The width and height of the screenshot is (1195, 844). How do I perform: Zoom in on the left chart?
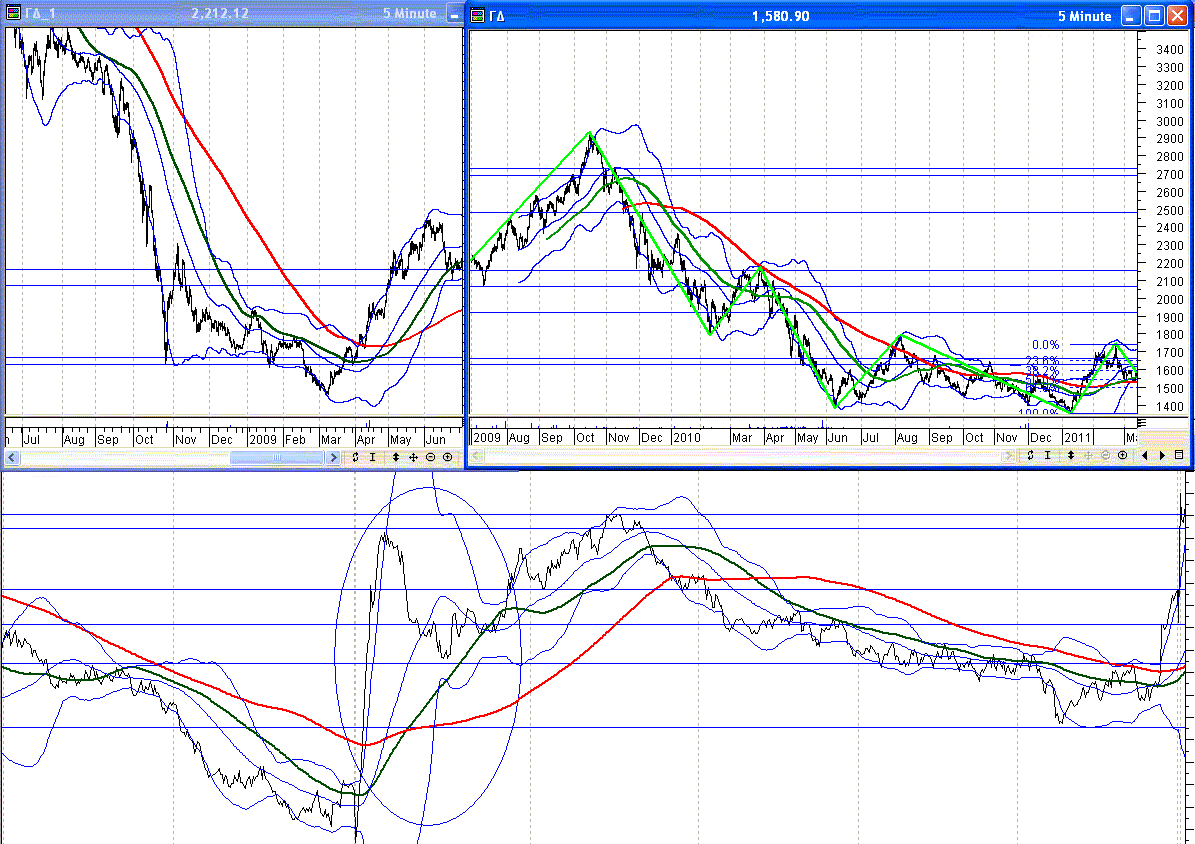coord(447,457)
